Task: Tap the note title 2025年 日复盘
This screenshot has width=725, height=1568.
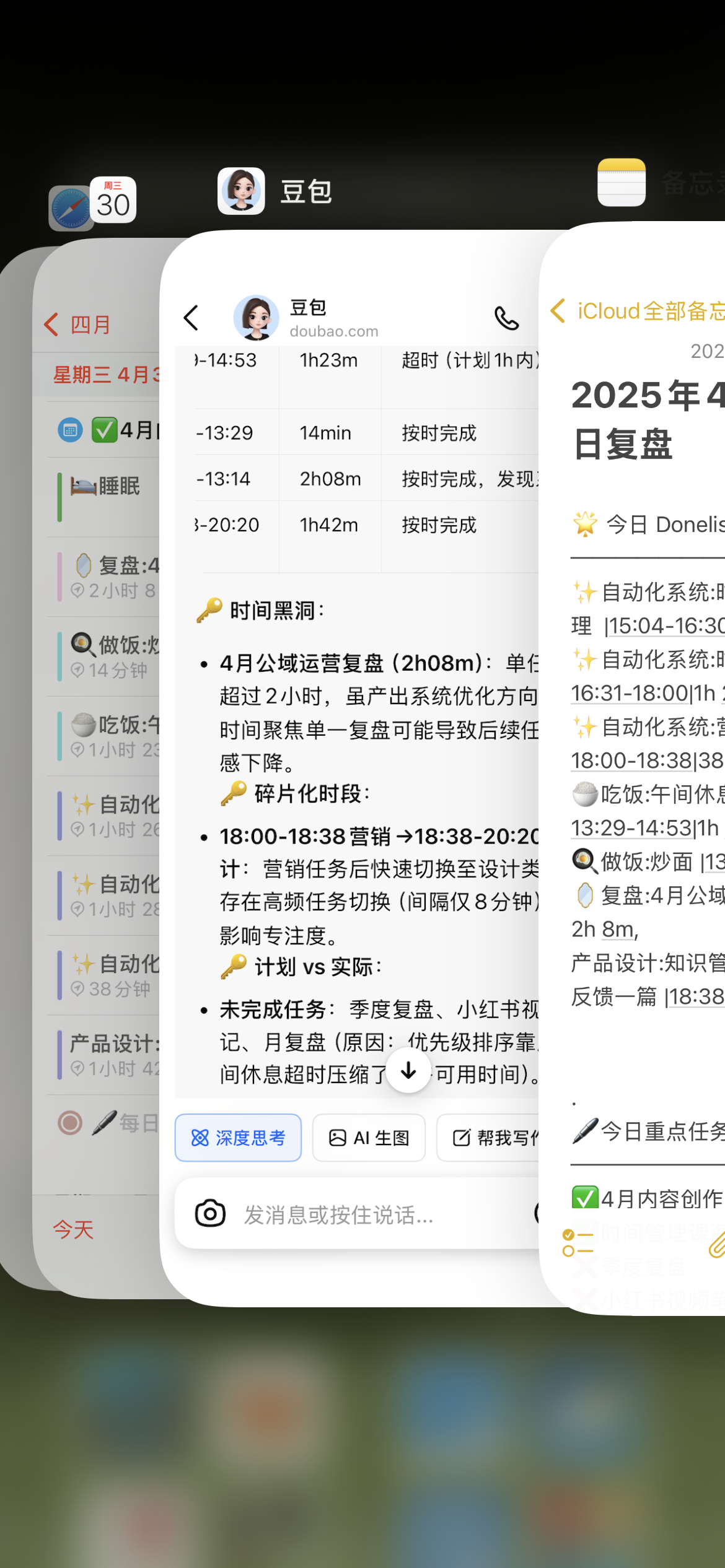Action: click(x=648, y=420)
